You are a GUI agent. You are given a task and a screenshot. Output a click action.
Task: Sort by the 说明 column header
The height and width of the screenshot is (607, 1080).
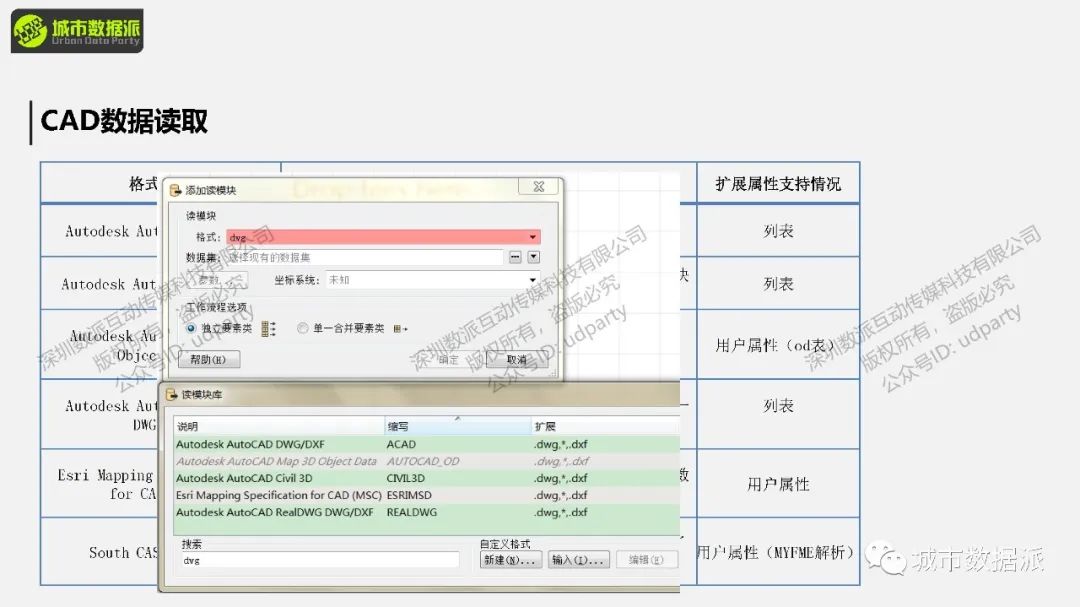(279, 426)
